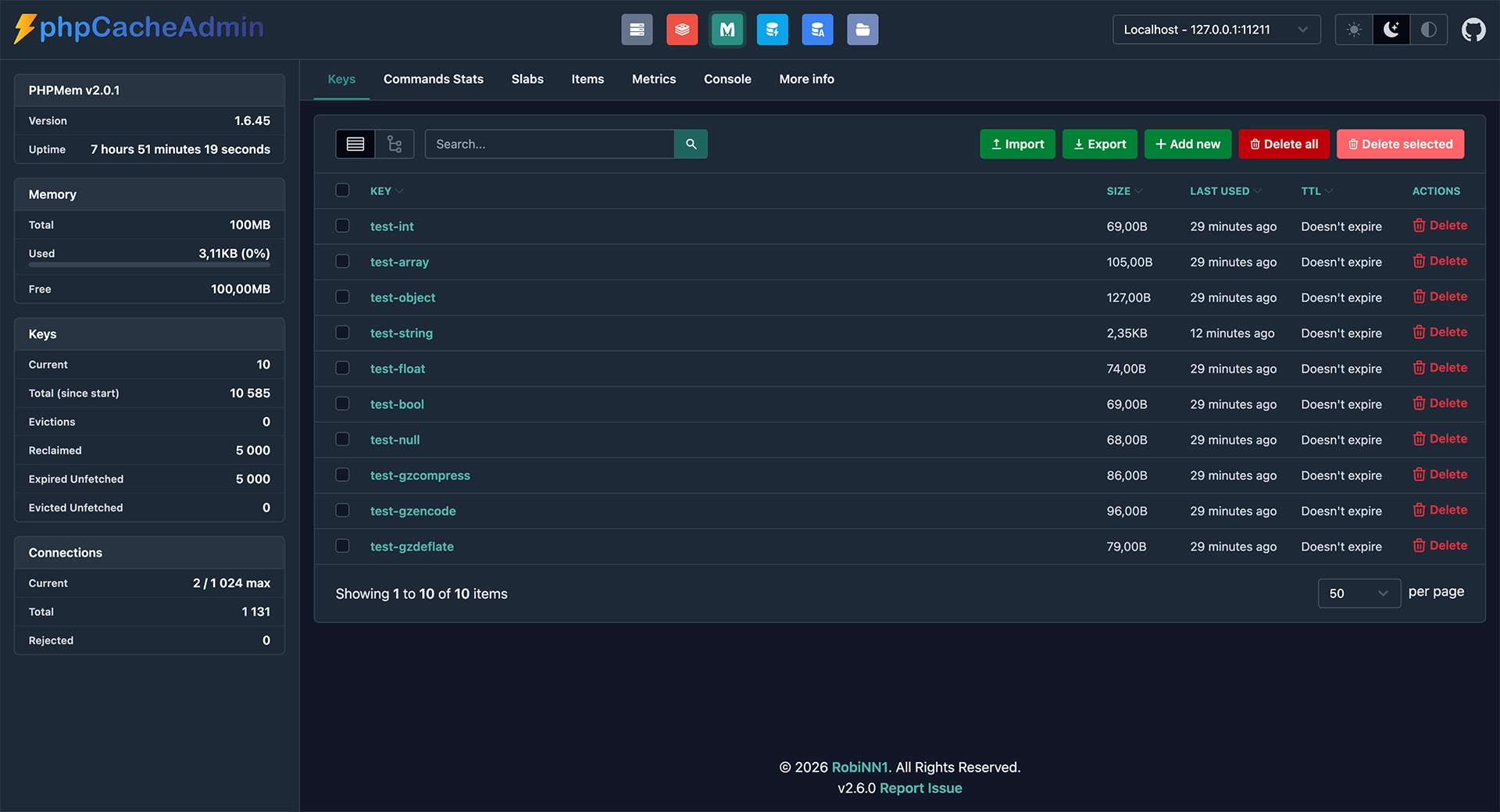Switch to Commands Stats tab
This screenshot has width=1500, height=812.
click(434, 79)
